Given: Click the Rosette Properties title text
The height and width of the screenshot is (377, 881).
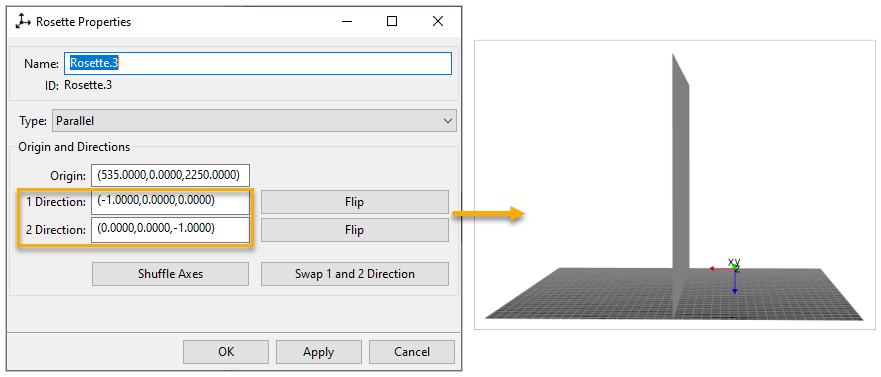Looking at the screenshot, I should (83, 22).
